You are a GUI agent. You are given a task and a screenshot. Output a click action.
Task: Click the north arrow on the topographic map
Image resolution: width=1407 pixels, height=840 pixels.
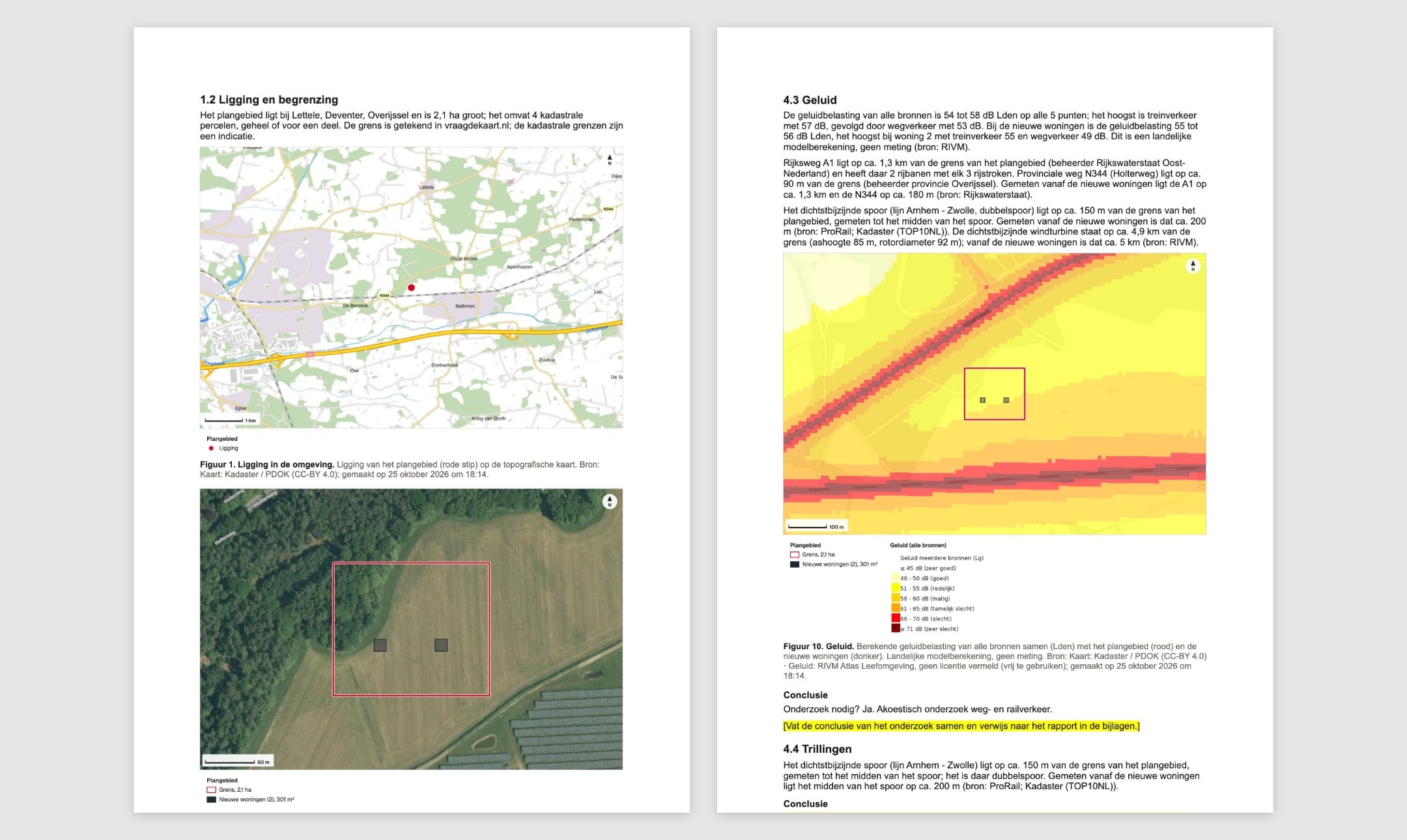click(x=610, y=160)
